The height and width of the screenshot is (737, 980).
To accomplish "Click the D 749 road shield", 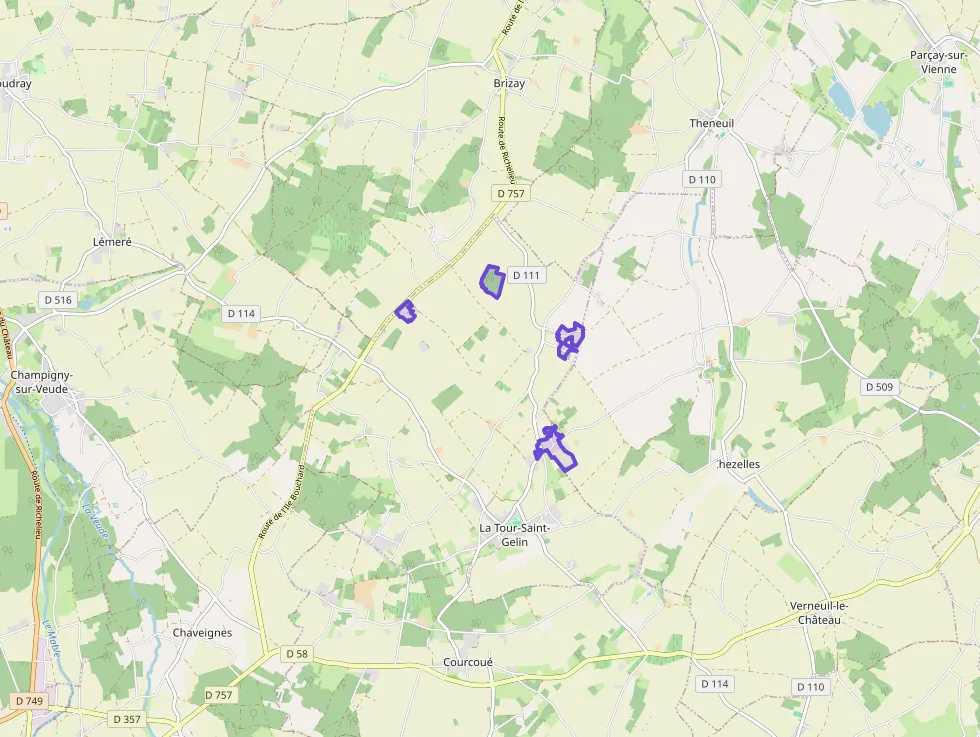I will tap(29, 701).
